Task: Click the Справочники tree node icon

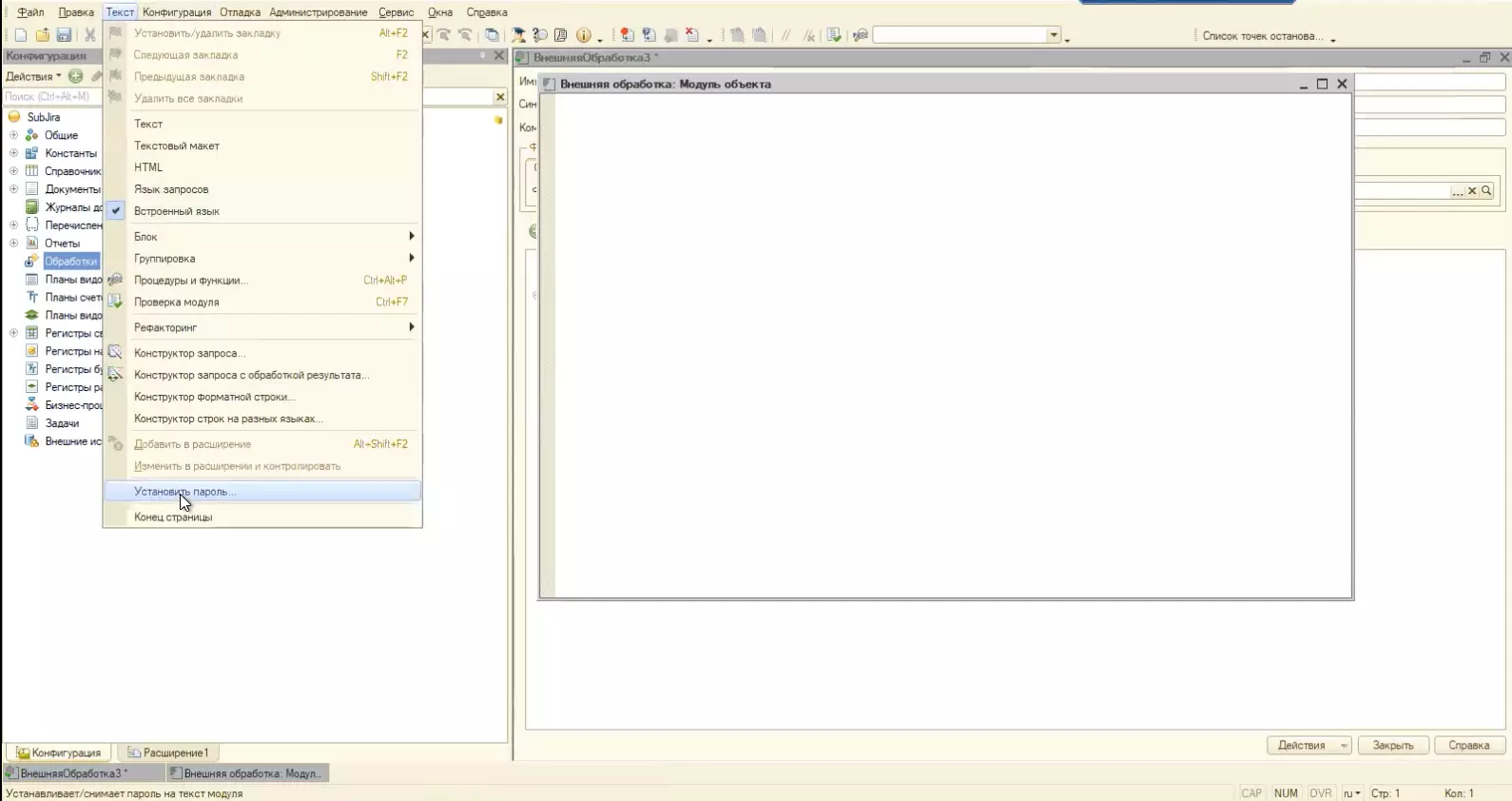Action: click(31, 171)
